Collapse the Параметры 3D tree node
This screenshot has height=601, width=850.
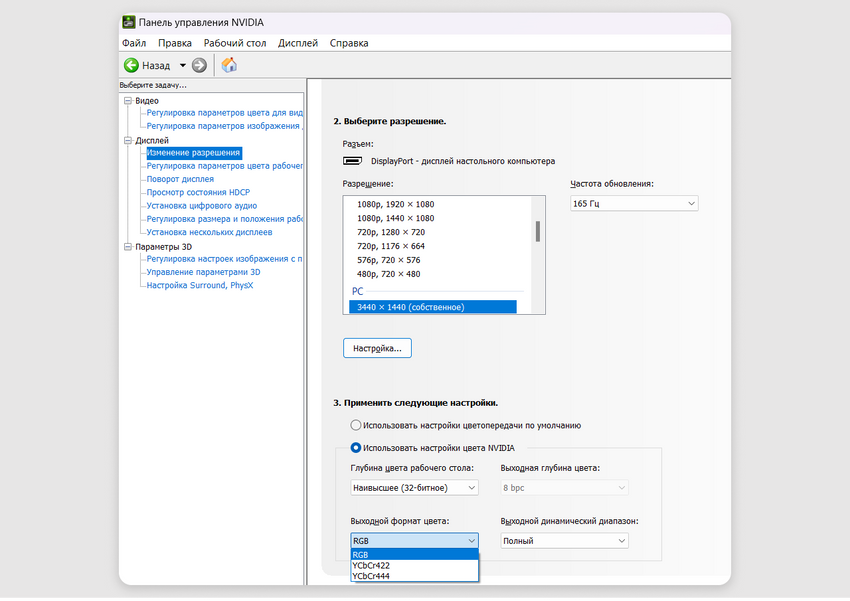coord(128,247)
